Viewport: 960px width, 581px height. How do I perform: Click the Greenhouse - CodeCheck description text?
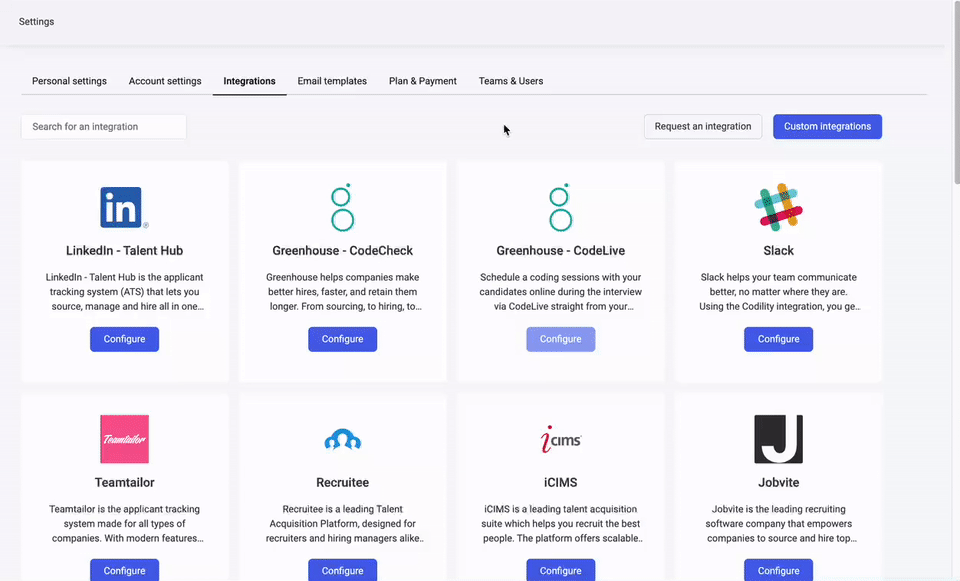point(342,292)
